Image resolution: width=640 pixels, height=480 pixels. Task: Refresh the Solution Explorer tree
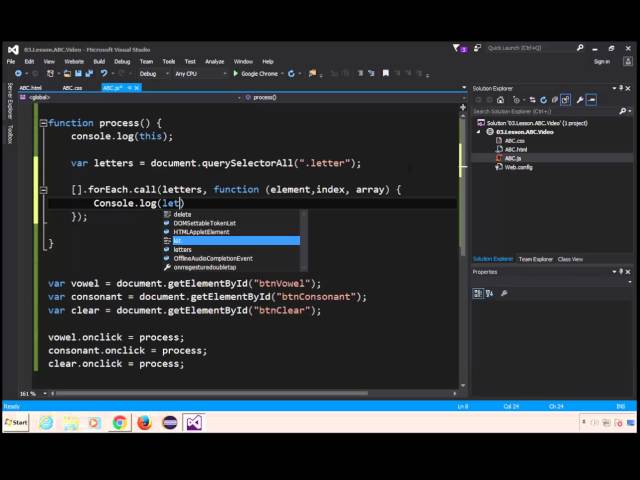(x=543, y=100)
